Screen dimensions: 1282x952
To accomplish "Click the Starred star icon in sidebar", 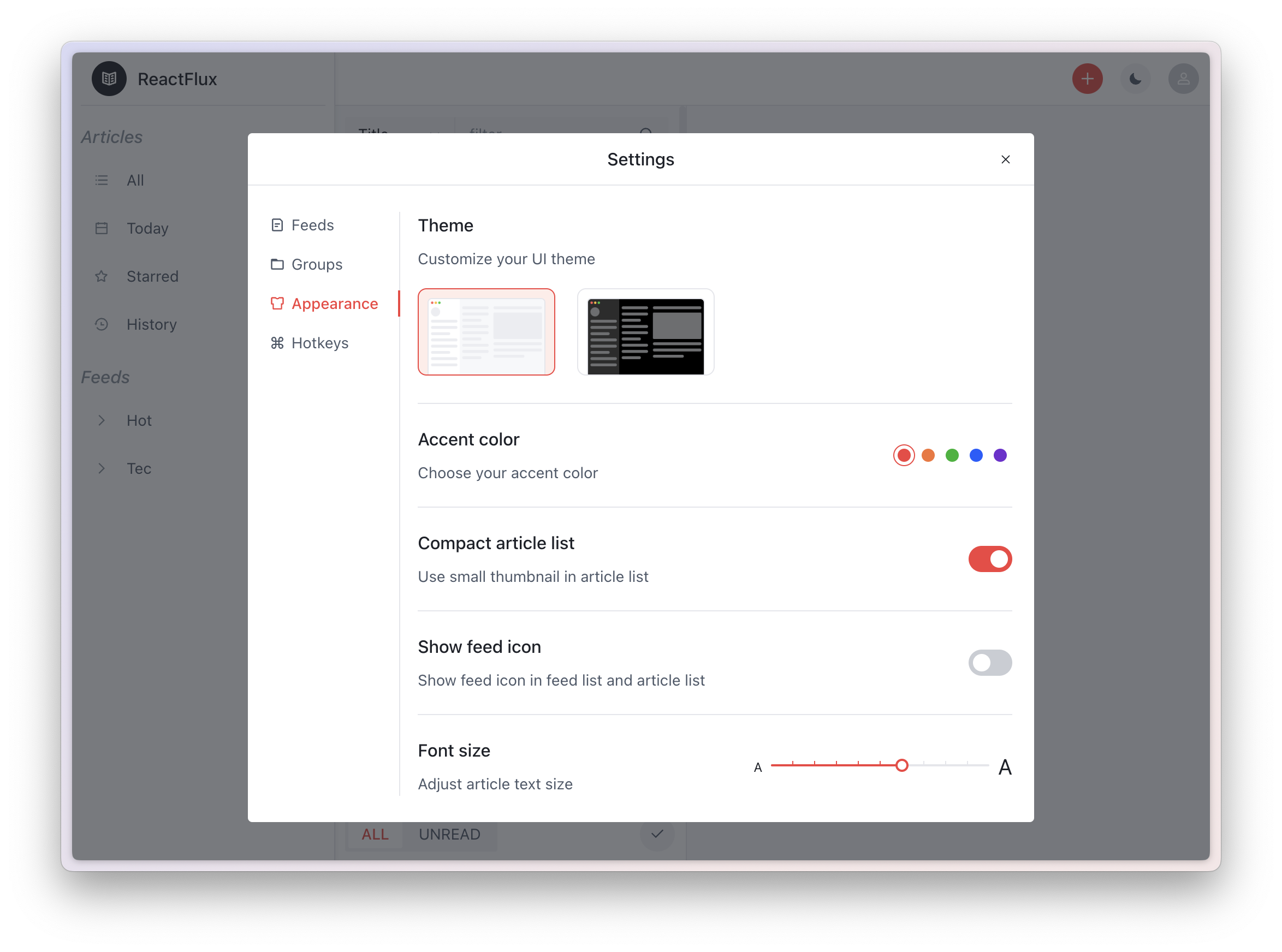I will [x=102, y=276].
